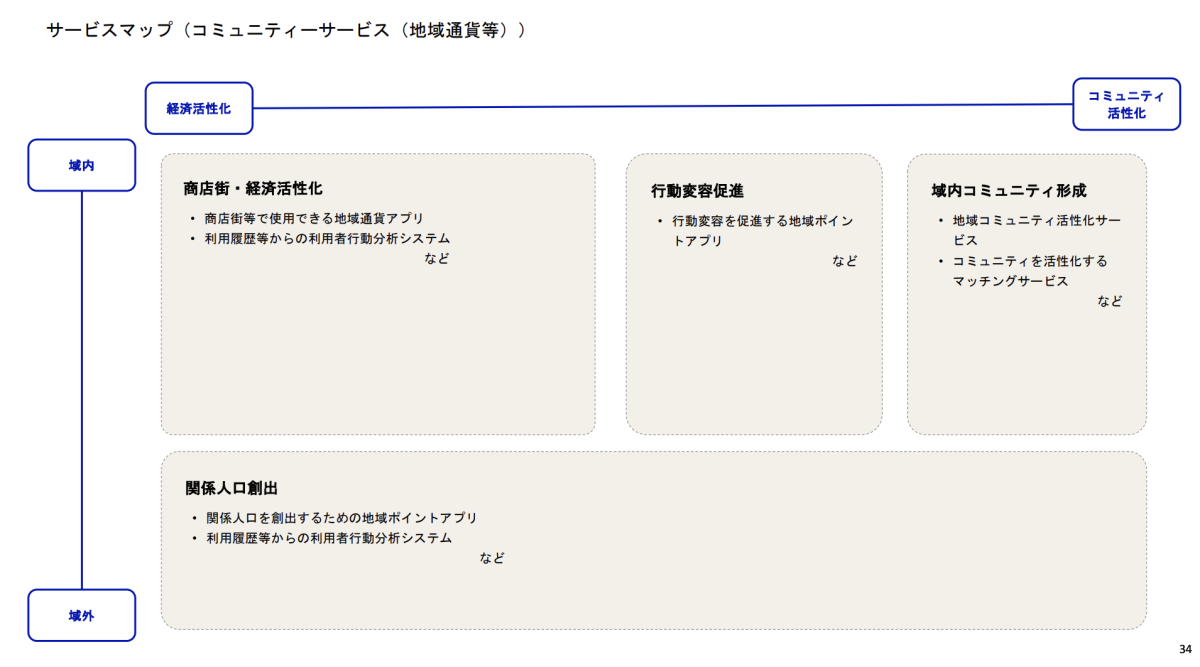Image resolution: width=1200 pixels, height=667 pixels.
Task: Click 利用者行動分析システム bullet under 商店街・経済活性化
Action: [328, 239]
